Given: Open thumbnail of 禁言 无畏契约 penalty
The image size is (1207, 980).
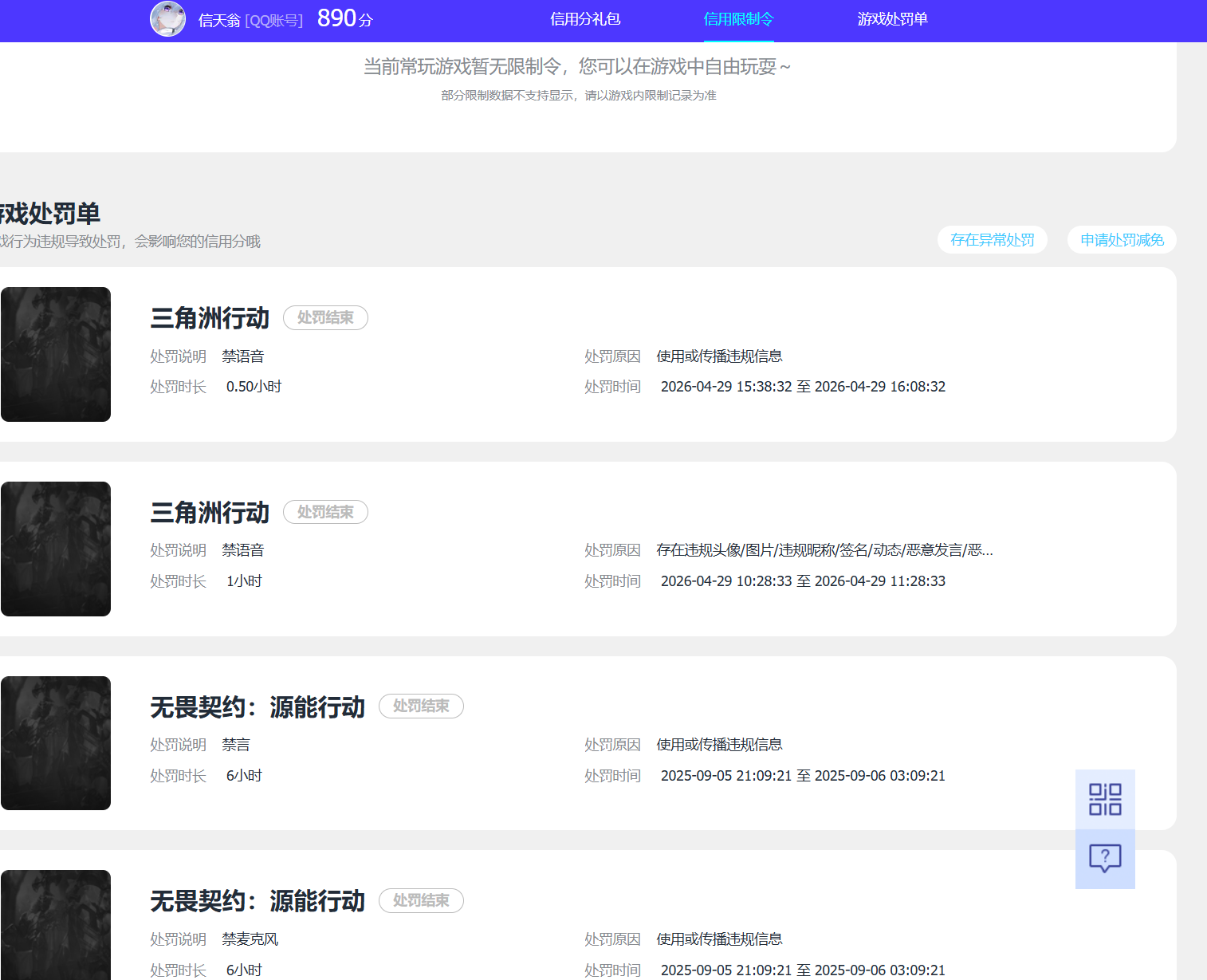Looking at the screenshot, I should pyautogui.click(x=56, y=743).
